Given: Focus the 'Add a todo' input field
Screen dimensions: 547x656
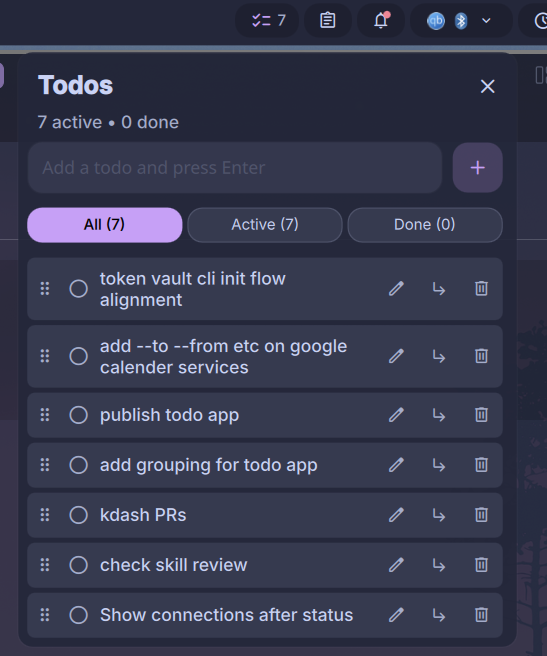Looking at the screenshot, I should (x=235, y=168).
